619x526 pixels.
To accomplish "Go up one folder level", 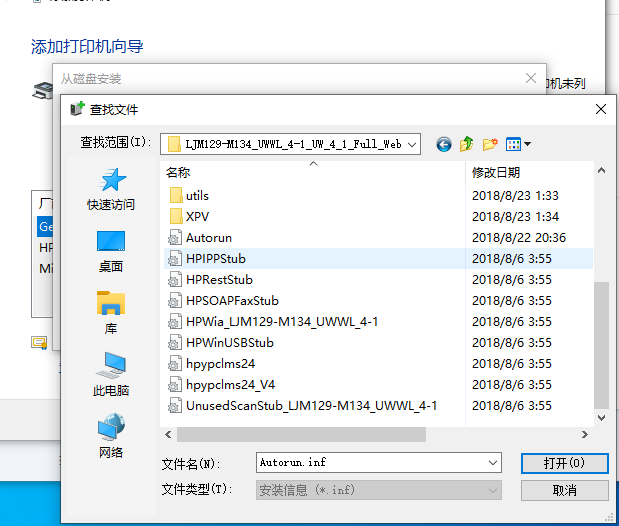I will click(467, 144).
